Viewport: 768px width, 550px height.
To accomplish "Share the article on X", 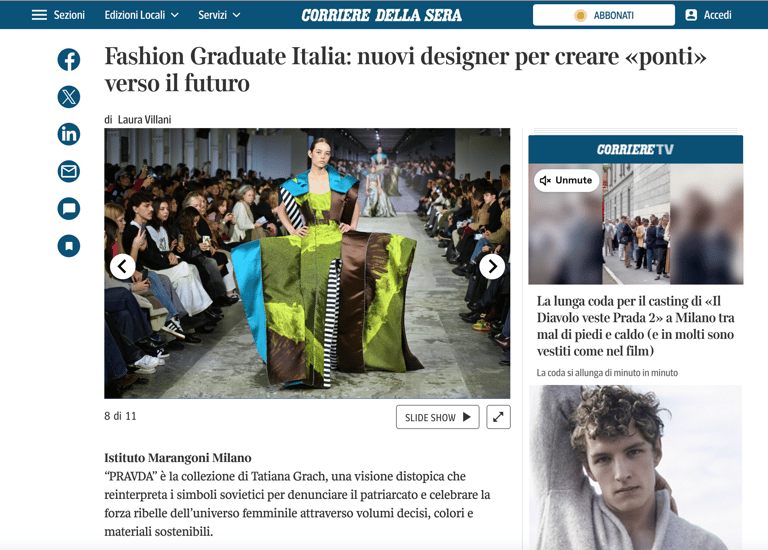I will point(69,97).
